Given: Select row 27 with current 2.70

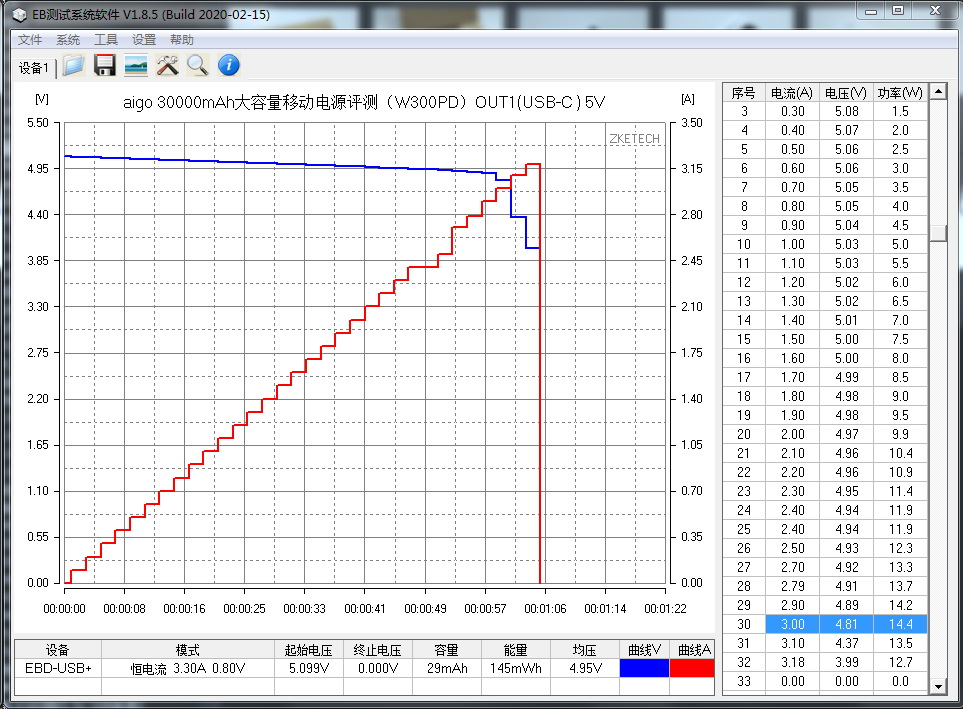Looking at the screenshot, I should [825, 567].
